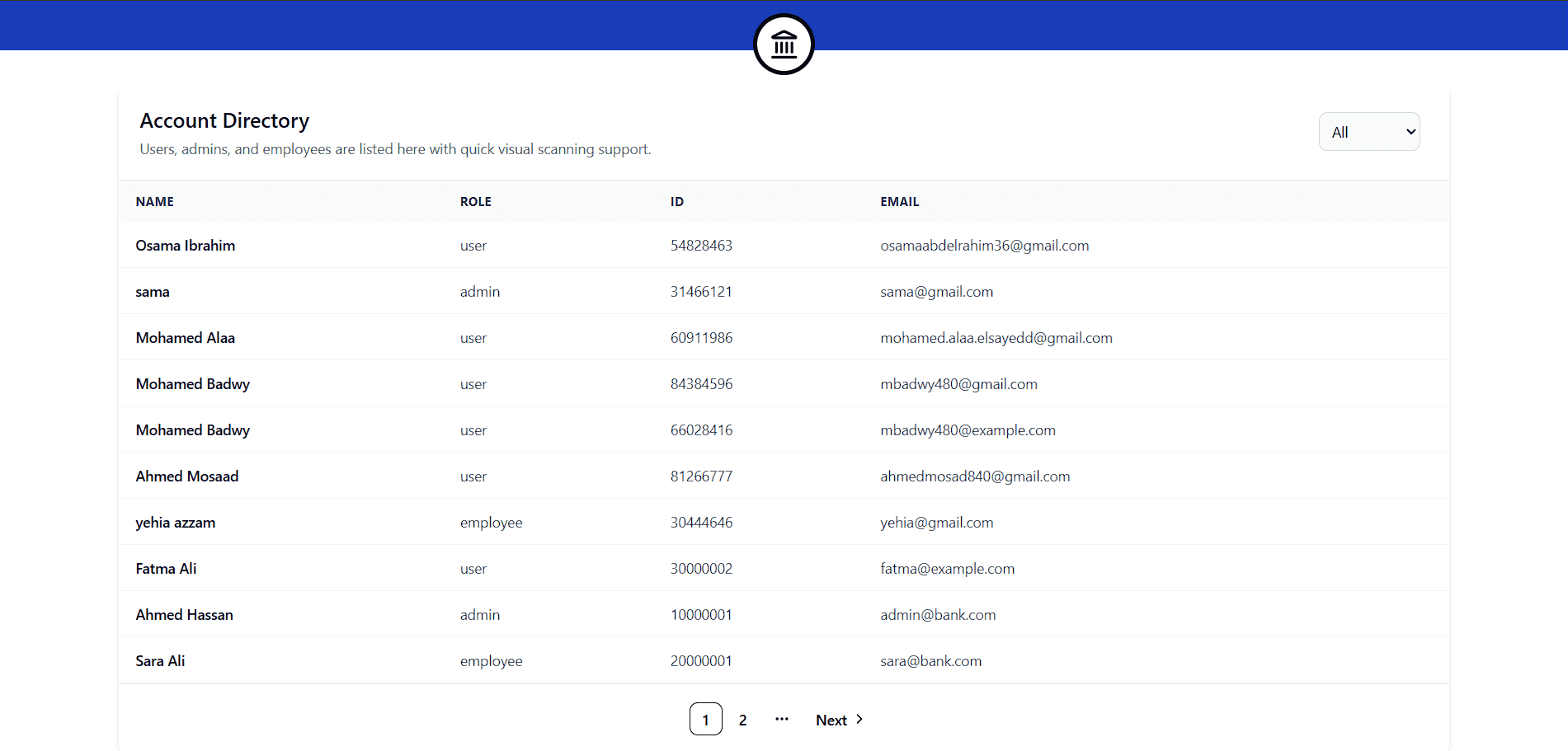Click ID 54828463 cell
This screenshot has width=1568, height=751.
pos(702,246)
